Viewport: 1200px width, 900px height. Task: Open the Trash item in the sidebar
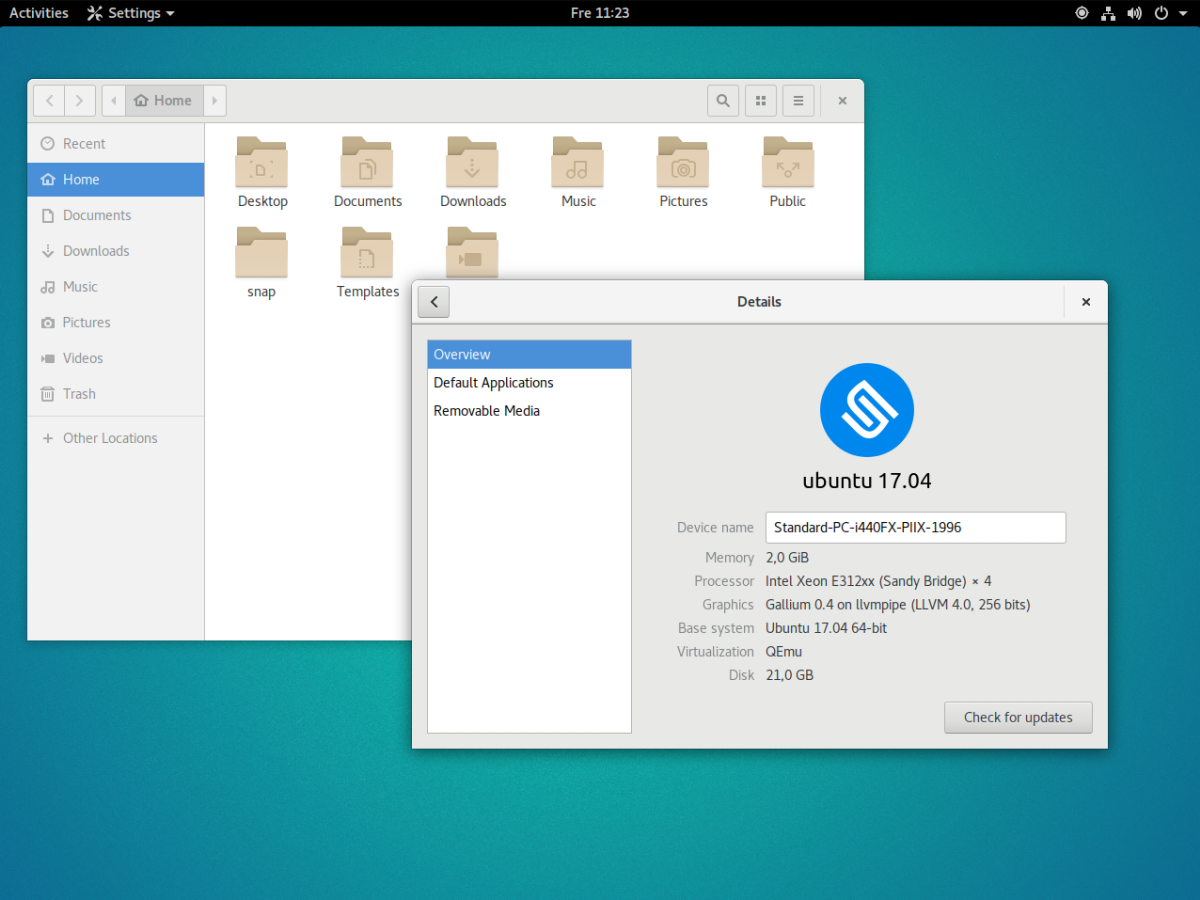[78, 393]
